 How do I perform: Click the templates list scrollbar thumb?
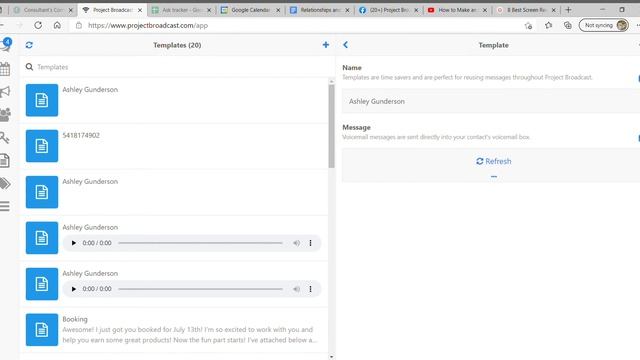pos(331,126)
